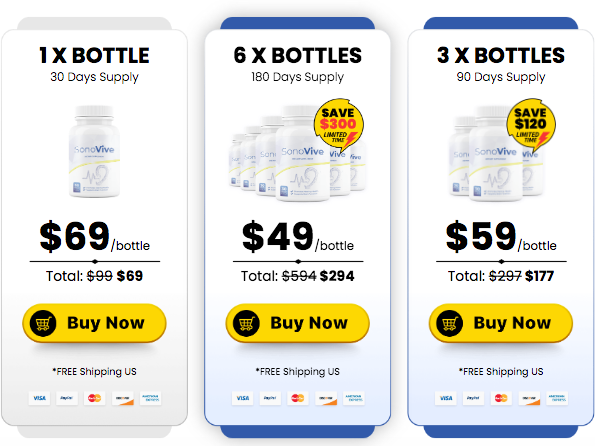The image size is (595, 446).
Task: Select the single SonoVive bottle image
Action: coord(94,151)
